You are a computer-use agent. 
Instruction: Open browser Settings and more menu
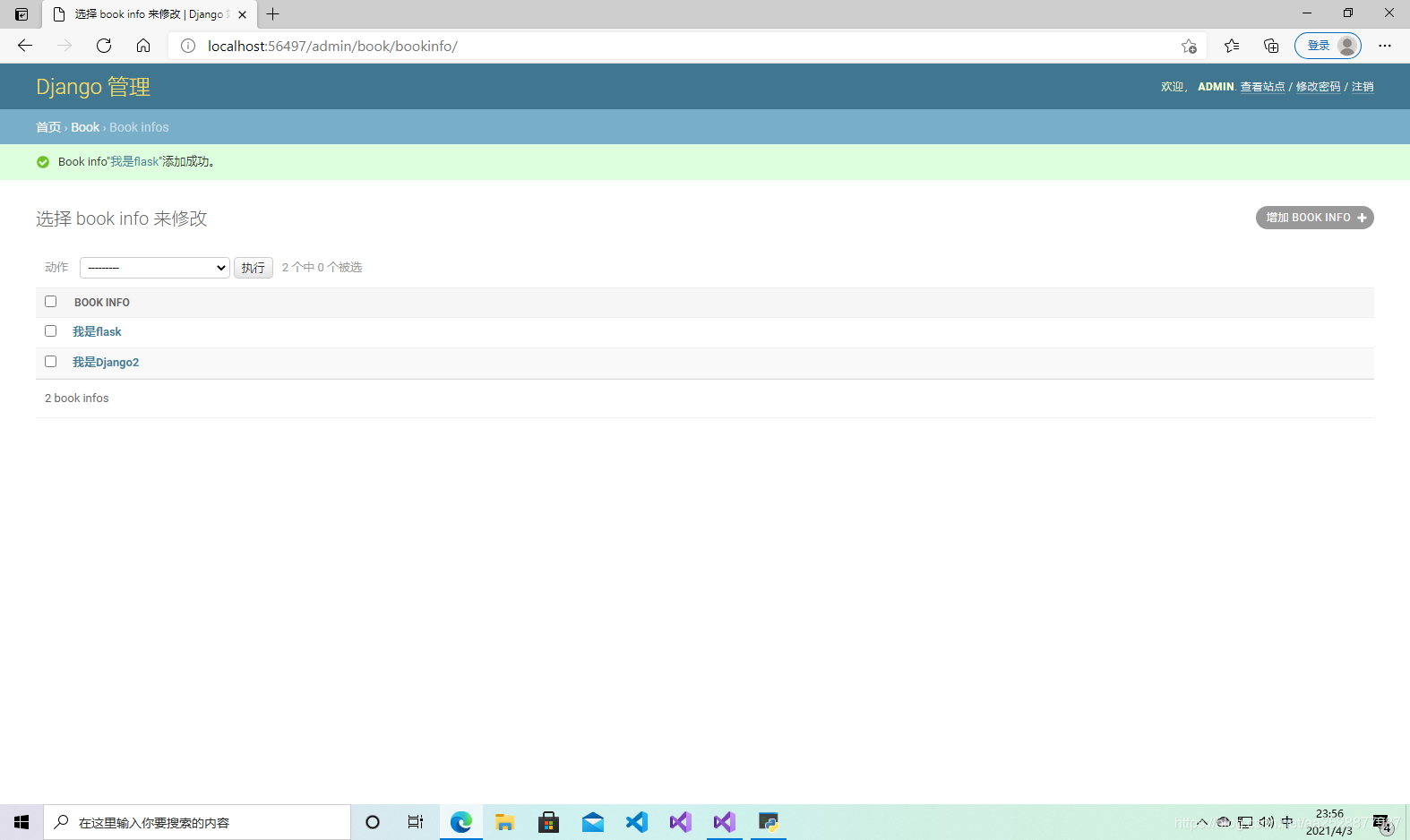click(x=1385, y=46)
